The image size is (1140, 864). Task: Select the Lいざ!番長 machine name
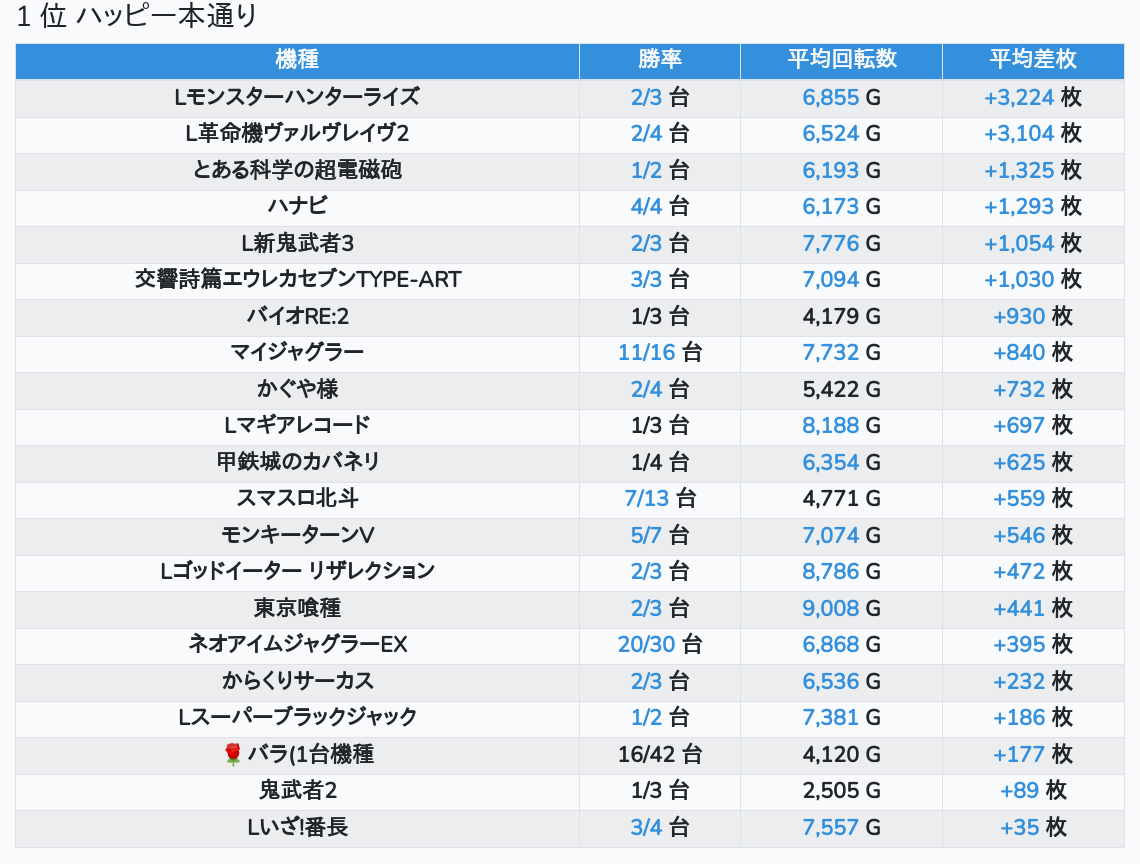(297, 827)
